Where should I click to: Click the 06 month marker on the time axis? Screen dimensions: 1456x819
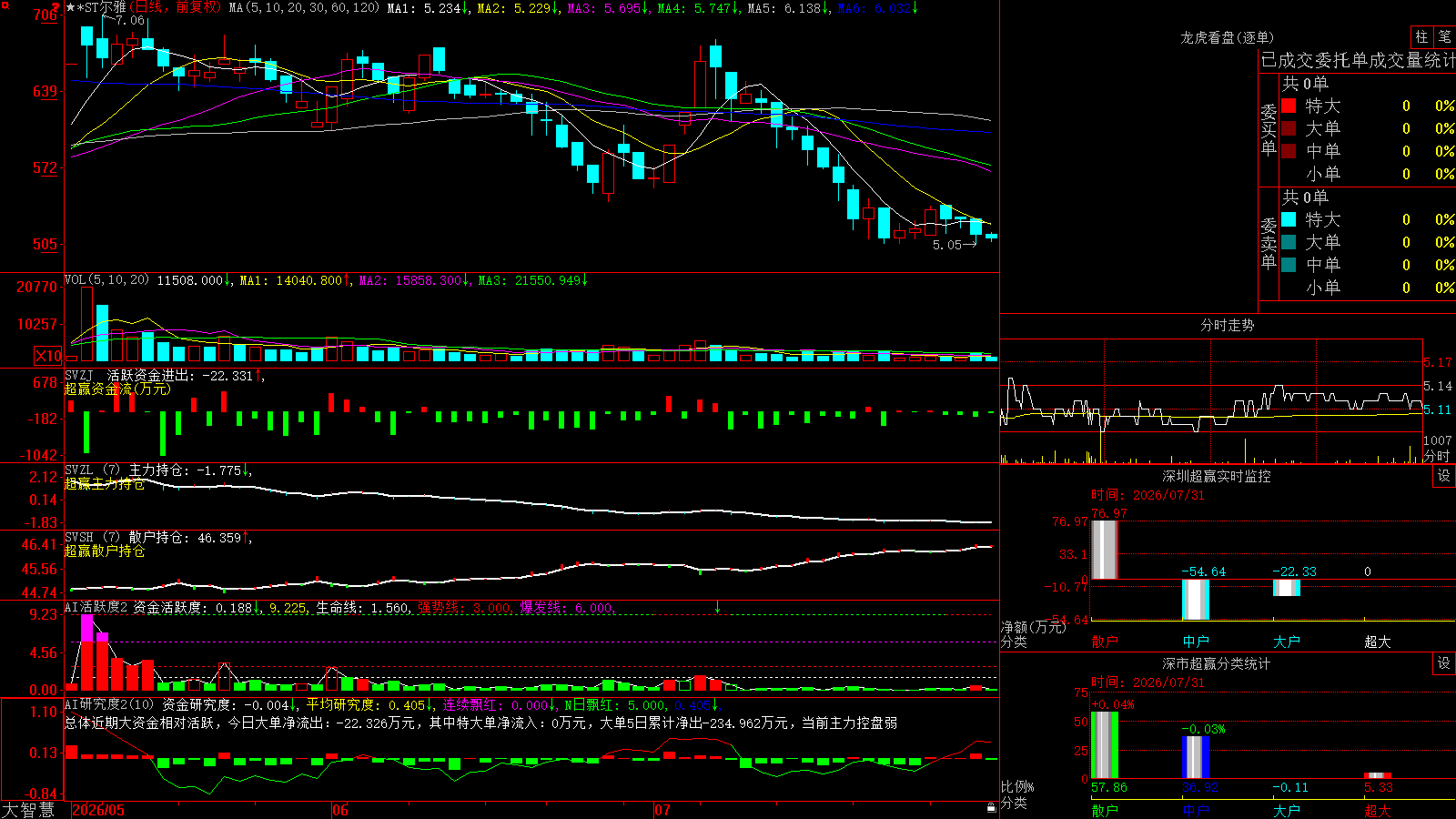(x=340, y=810)
